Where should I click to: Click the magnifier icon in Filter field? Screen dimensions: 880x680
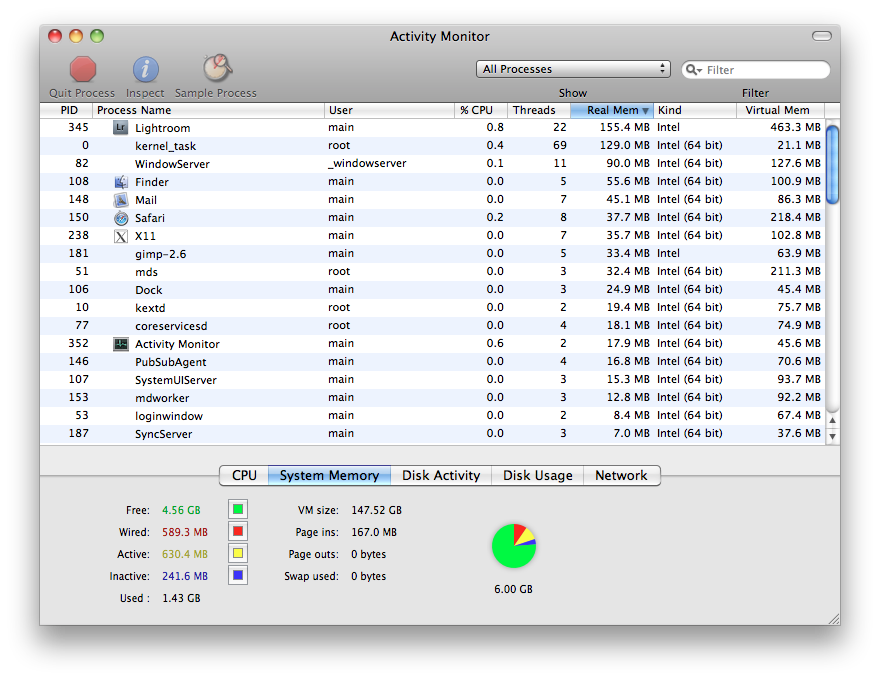coord(694,70)
